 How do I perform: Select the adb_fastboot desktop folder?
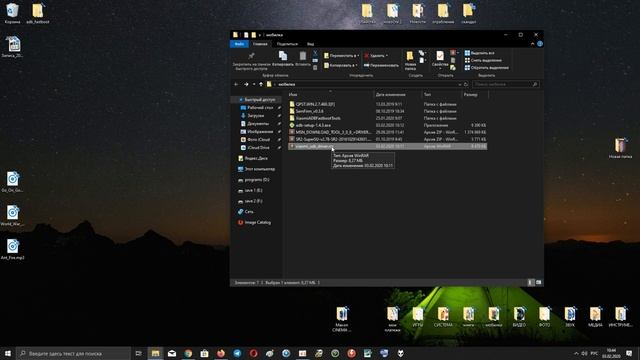point(38,13)
